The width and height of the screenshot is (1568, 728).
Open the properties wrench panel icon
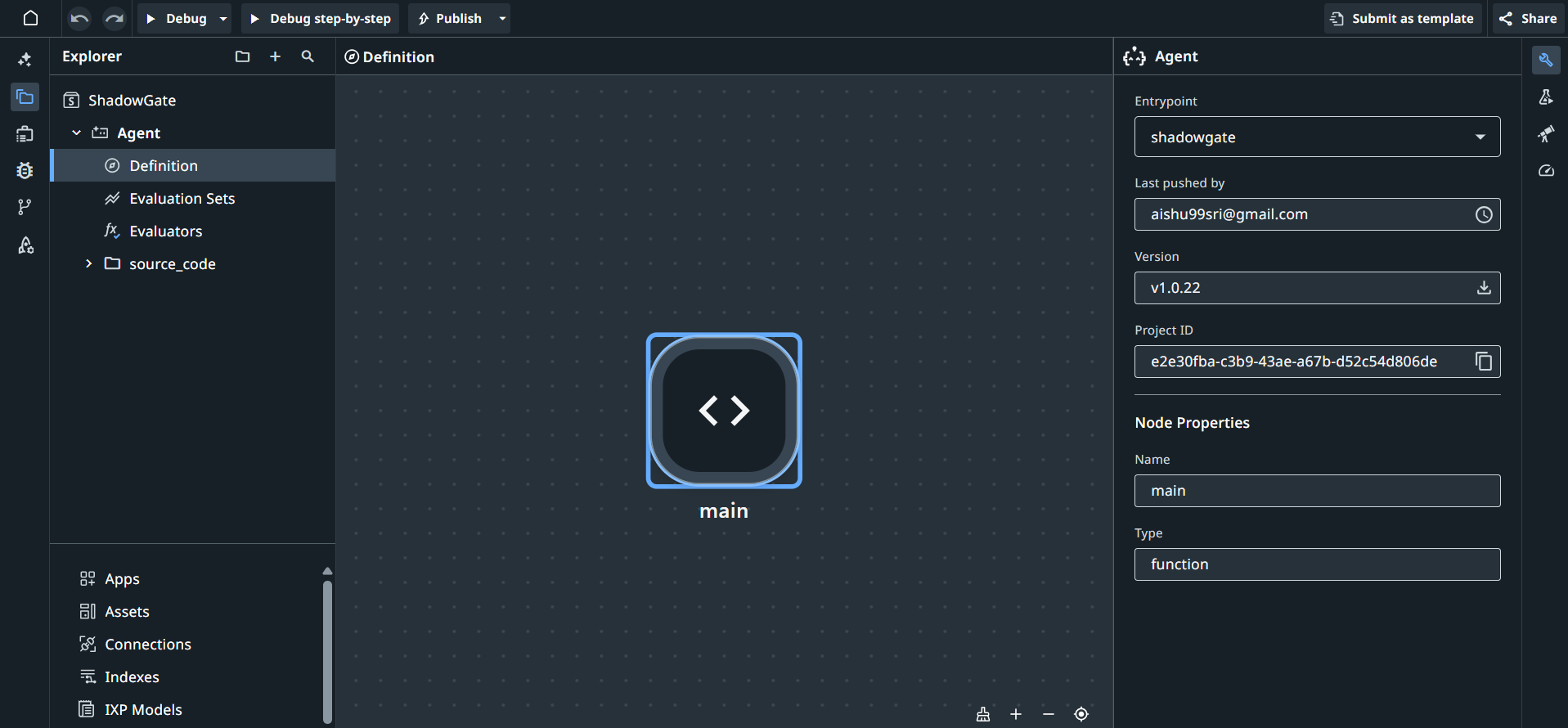tap(1546, 60)
